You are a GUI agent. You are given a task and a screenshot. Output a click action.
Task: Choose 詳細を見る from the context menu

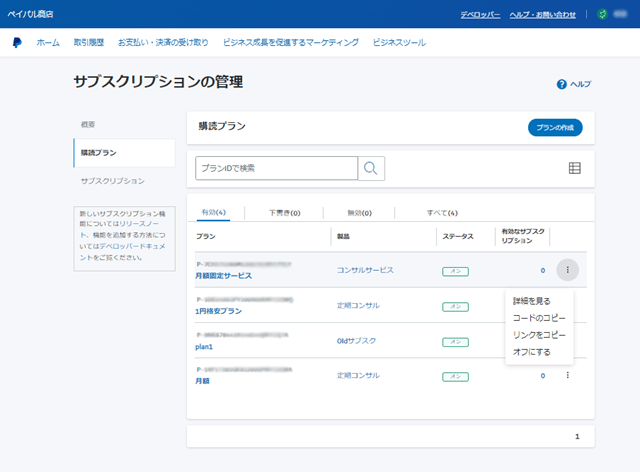tap(531, 300)
